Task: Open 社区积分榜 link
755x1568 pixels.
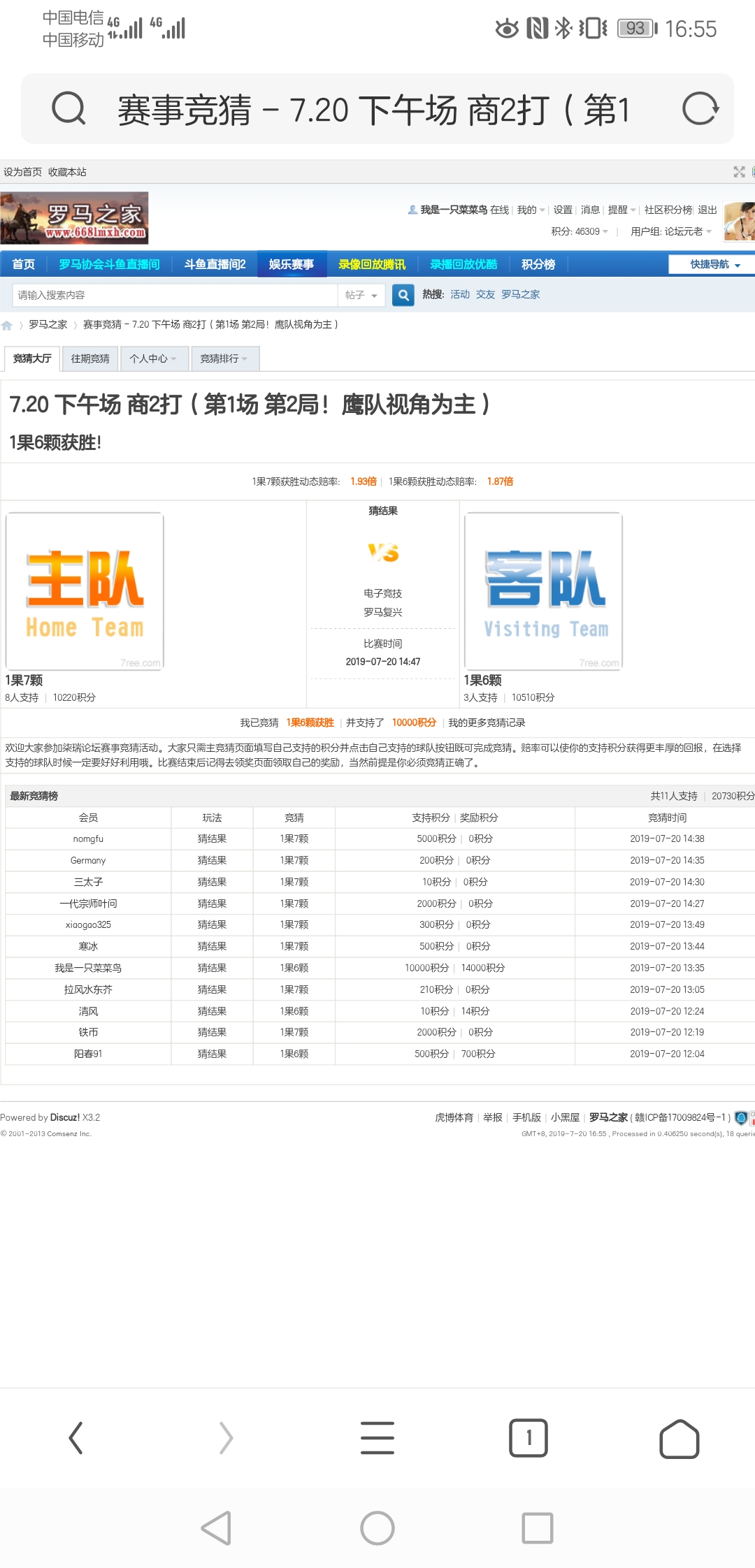Action: [x=668, y=210]
